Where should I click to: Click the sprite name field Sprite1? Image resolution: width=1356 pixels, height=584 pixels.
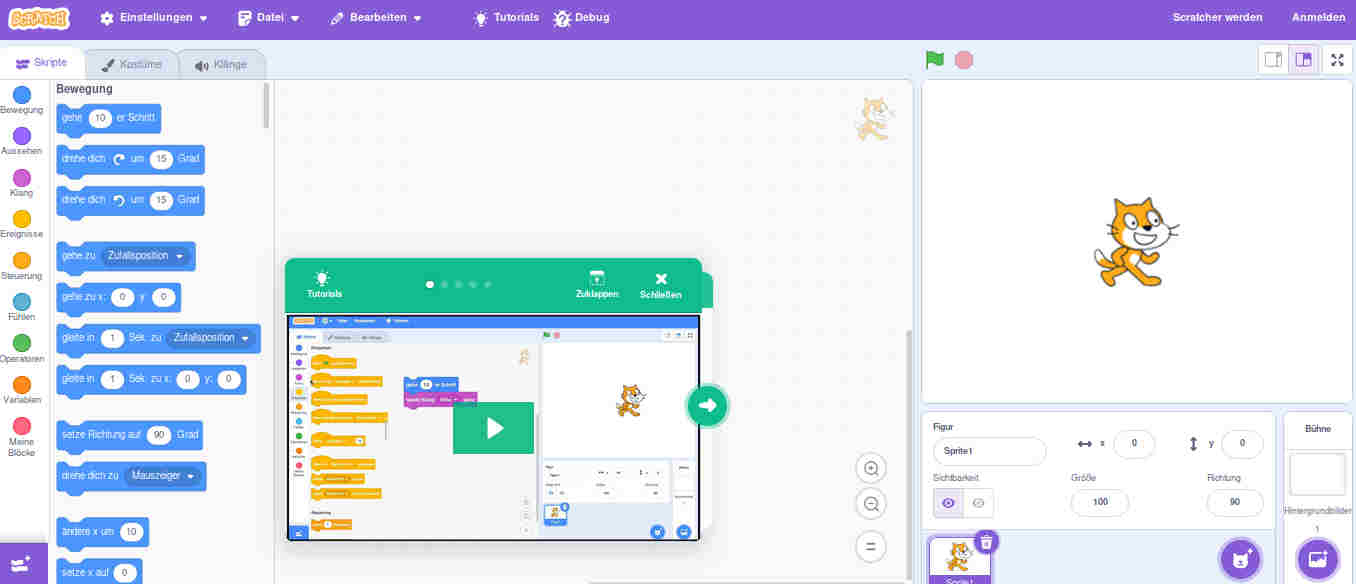point(989,451)
